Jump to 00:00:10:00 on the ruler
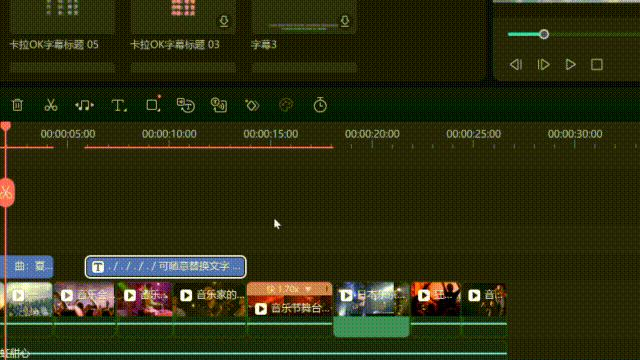This screenshot has width=640, height=360. (169, 134)
